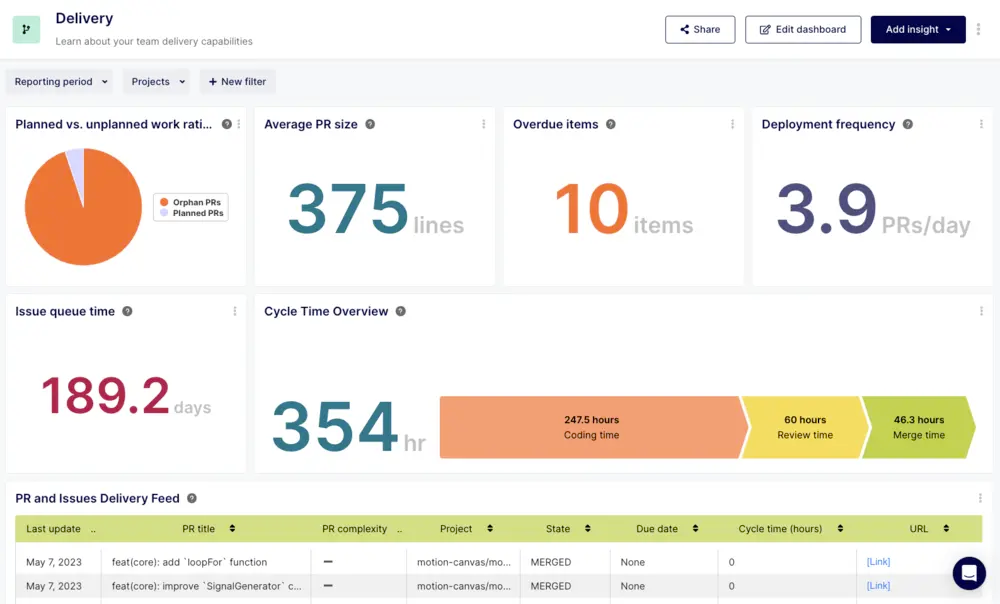Click help icon beside Deployment frequency
1000x604 pixels.
[x=908, y=124]
